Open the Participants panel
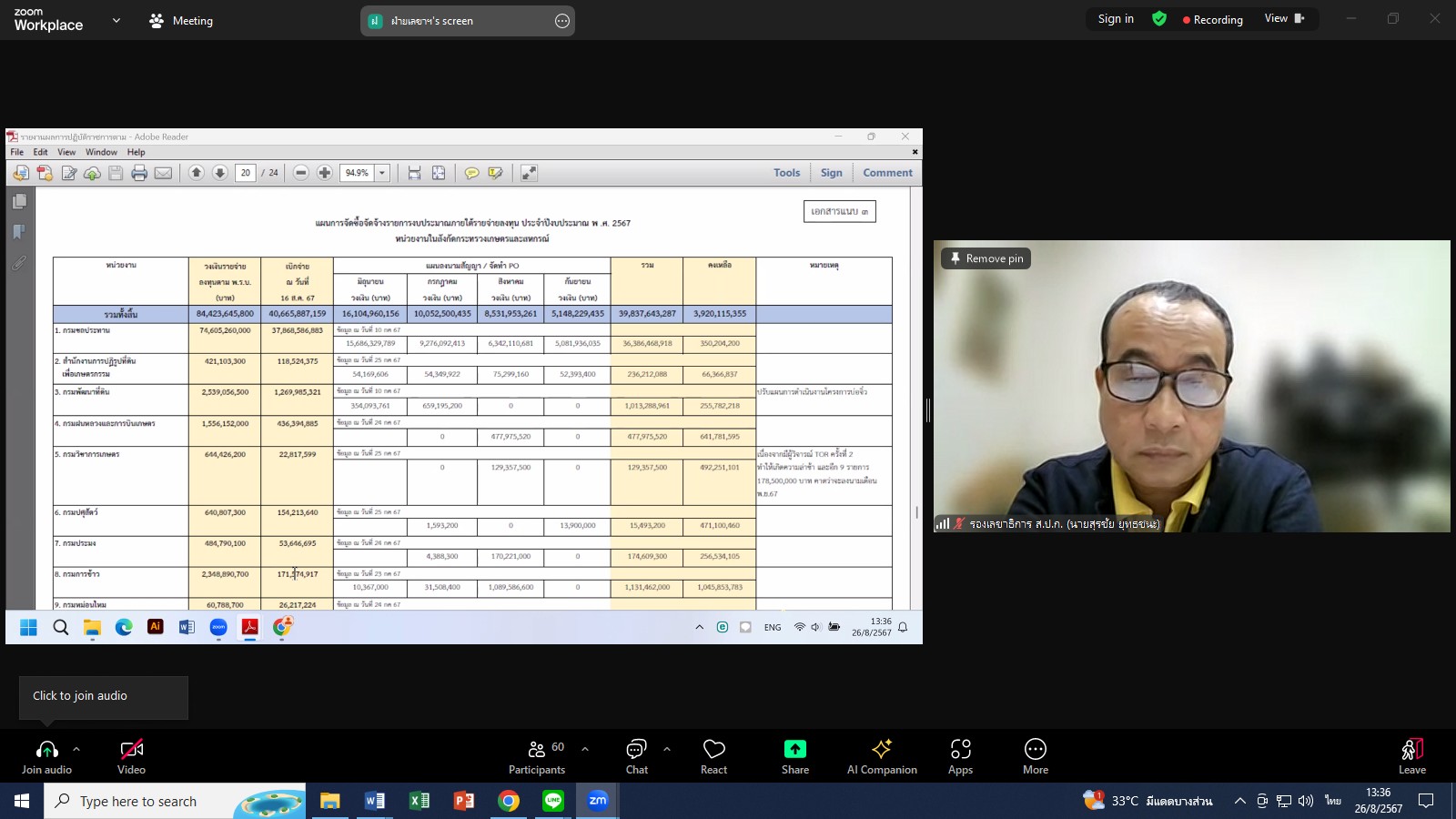 537,757
